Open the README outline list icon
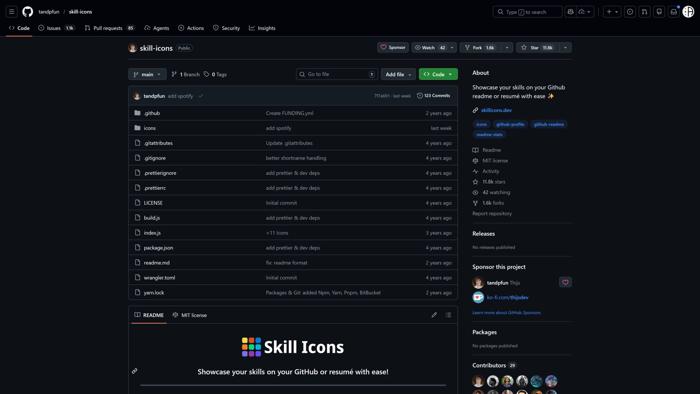Image resolution: width=700 pixels, height=394 pixels. (x=448, y=315)
